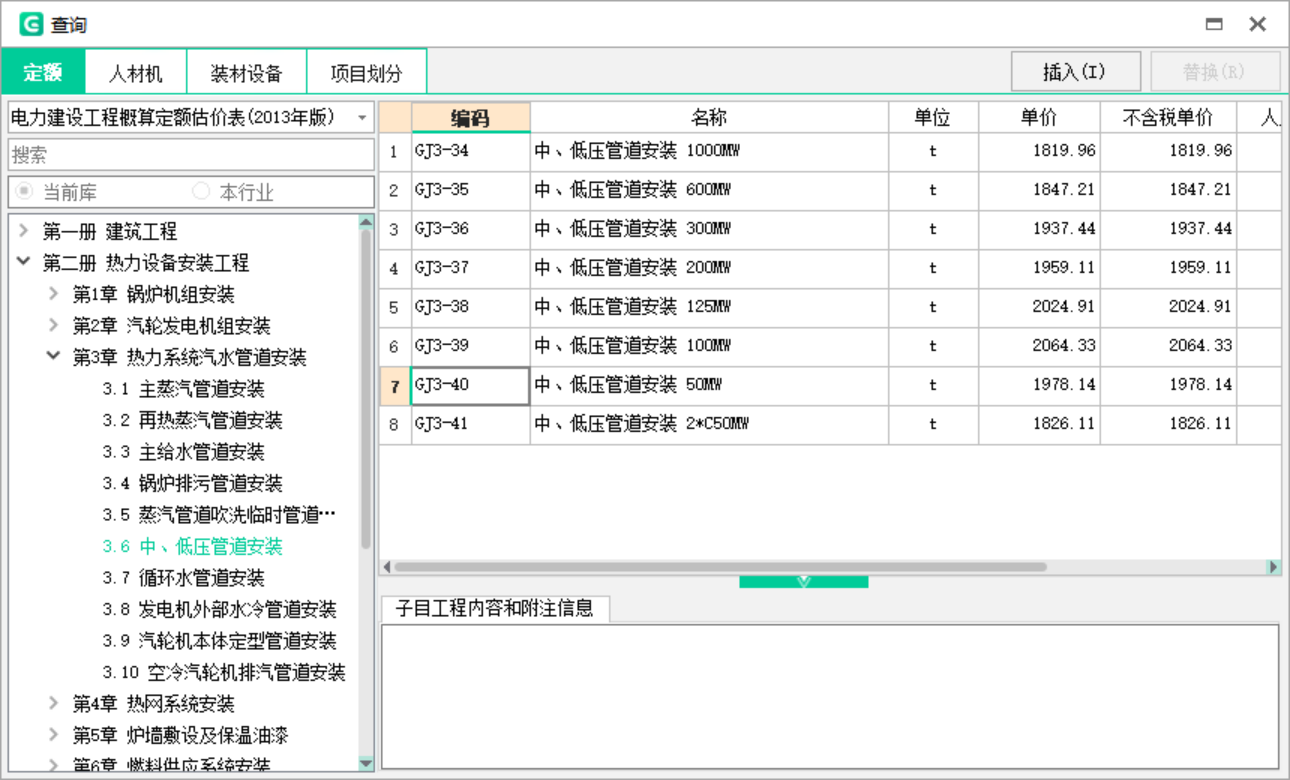Switch to the 项目划分 tab
This screenshot has width=1290, height=780.
pyautogui.click(x=366, y=73)
